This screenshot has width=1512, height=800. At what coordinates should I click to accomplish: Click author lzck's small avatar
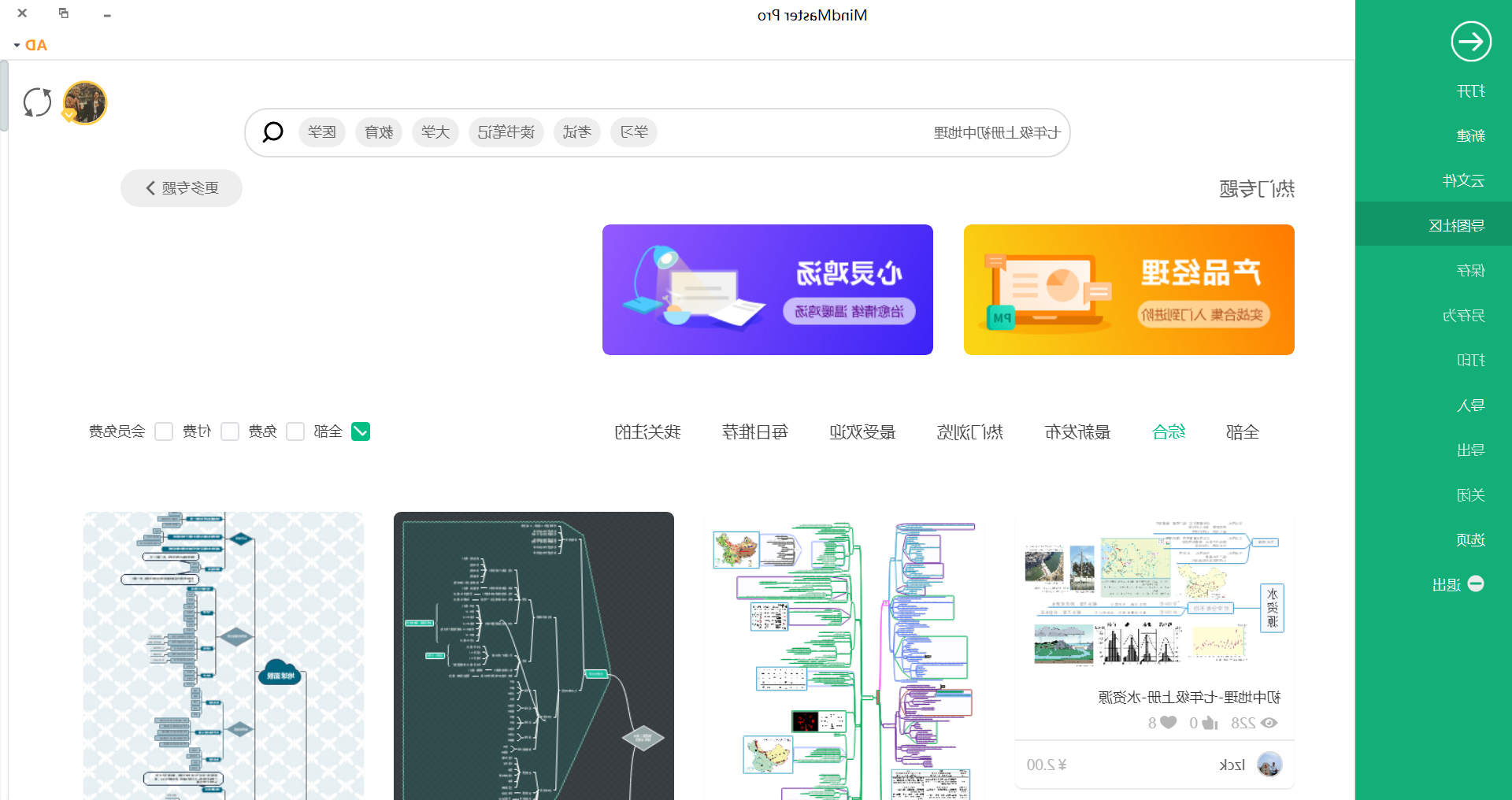pos(1269,765)
